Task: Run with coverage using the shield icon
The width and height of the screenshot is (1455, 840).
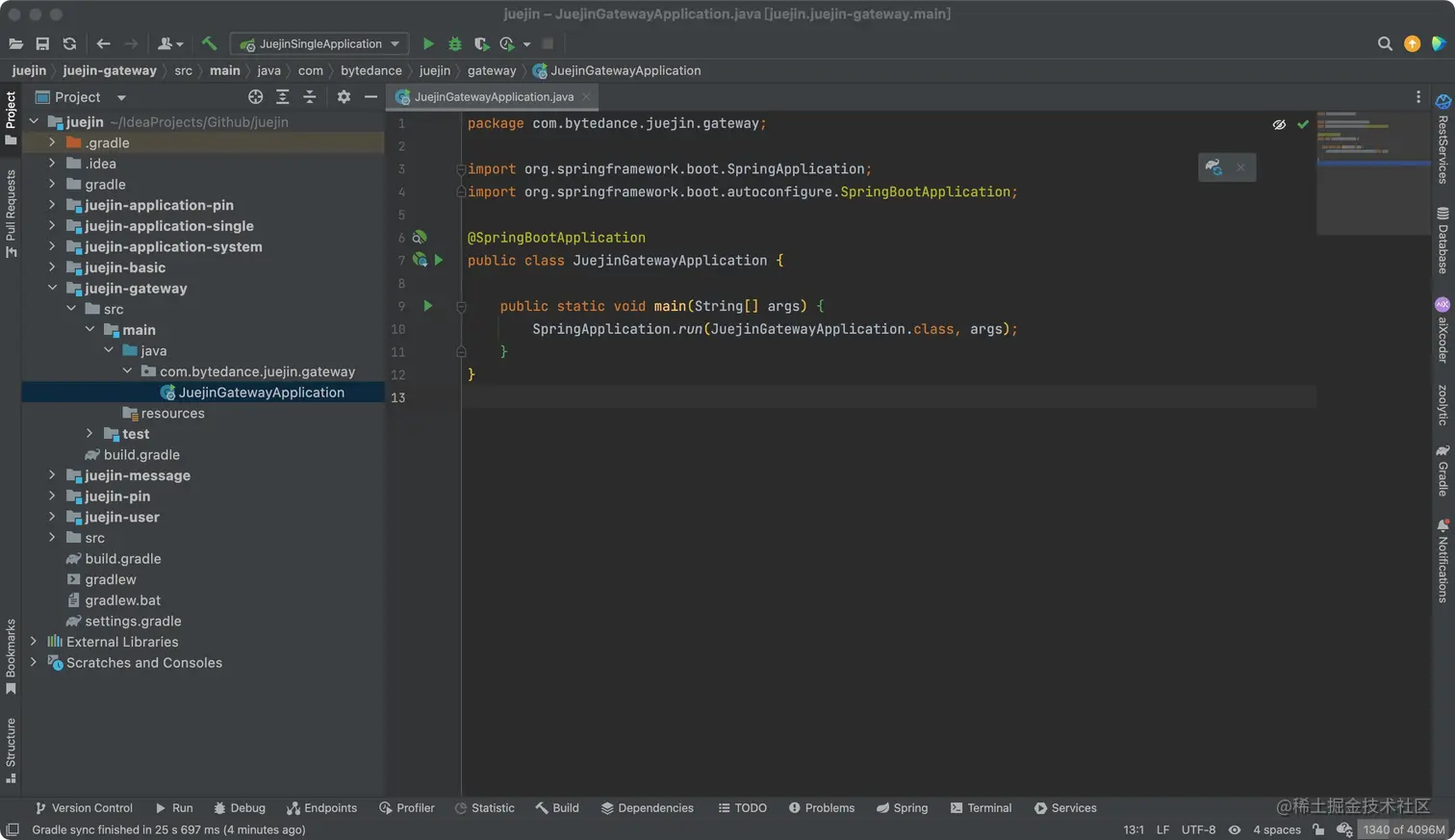Action: coord(481,44)
